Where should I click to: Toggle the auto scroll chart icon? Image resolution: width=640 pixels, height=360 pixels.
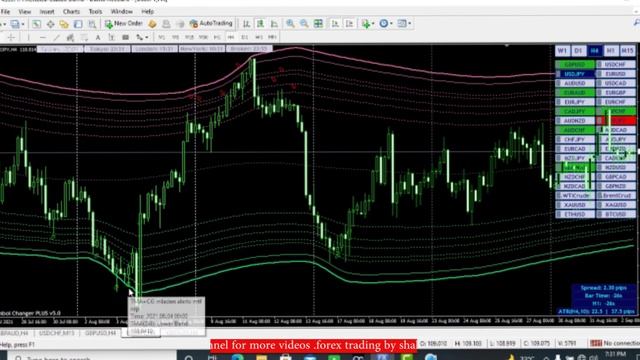(x=335, y=24)
